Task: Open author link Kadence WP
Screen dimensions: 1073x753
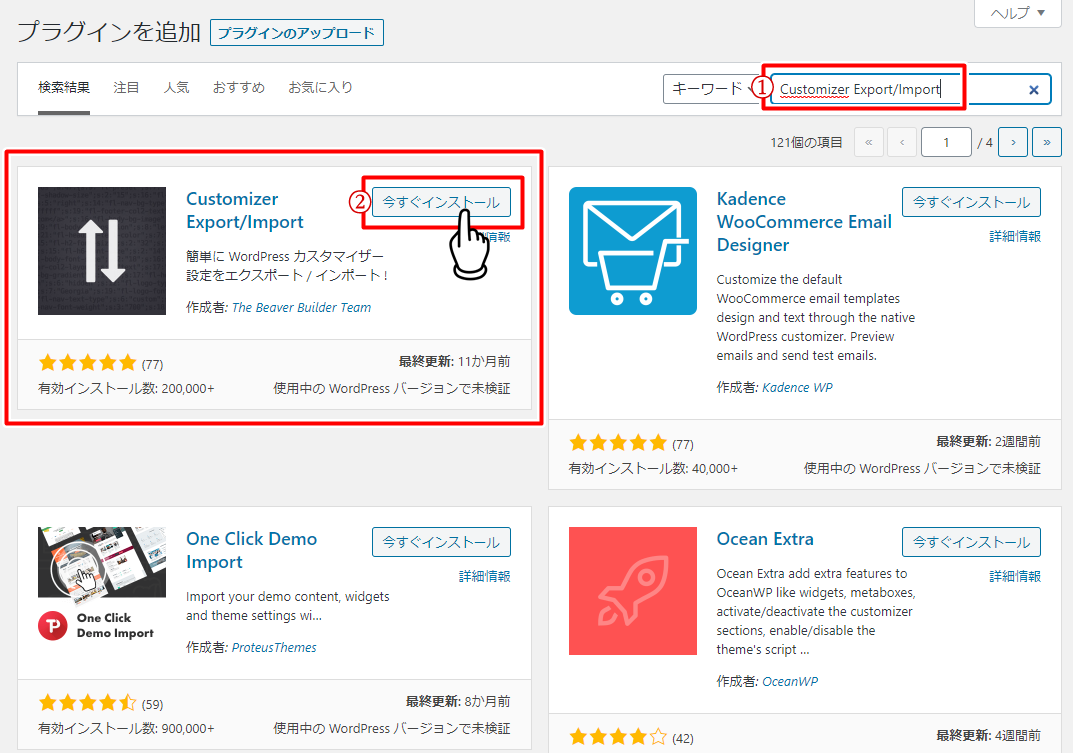Action: tap(797, 387)
